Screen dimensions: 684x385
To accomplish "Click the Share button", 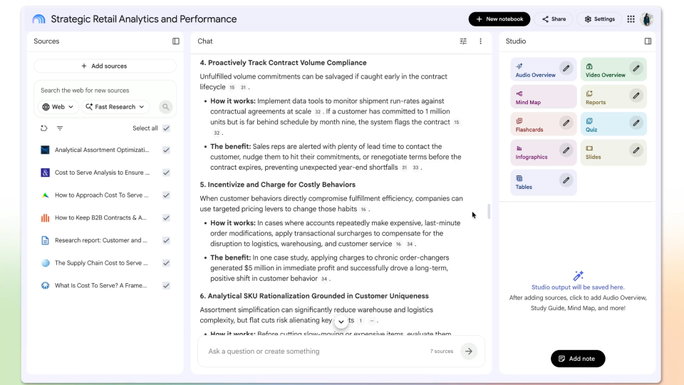I will pyautogui.click(x=554, y=19).
